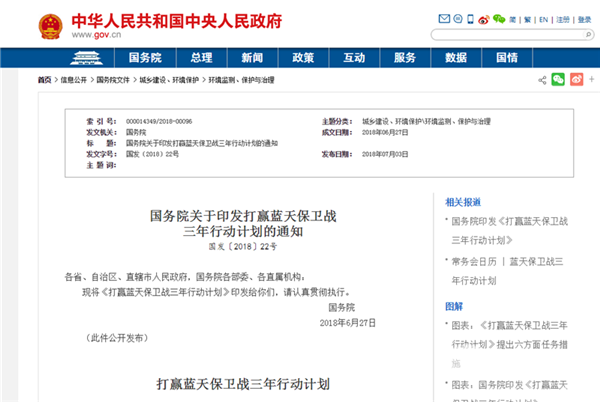Click the mail envelope icon in header

coord(445,18)
